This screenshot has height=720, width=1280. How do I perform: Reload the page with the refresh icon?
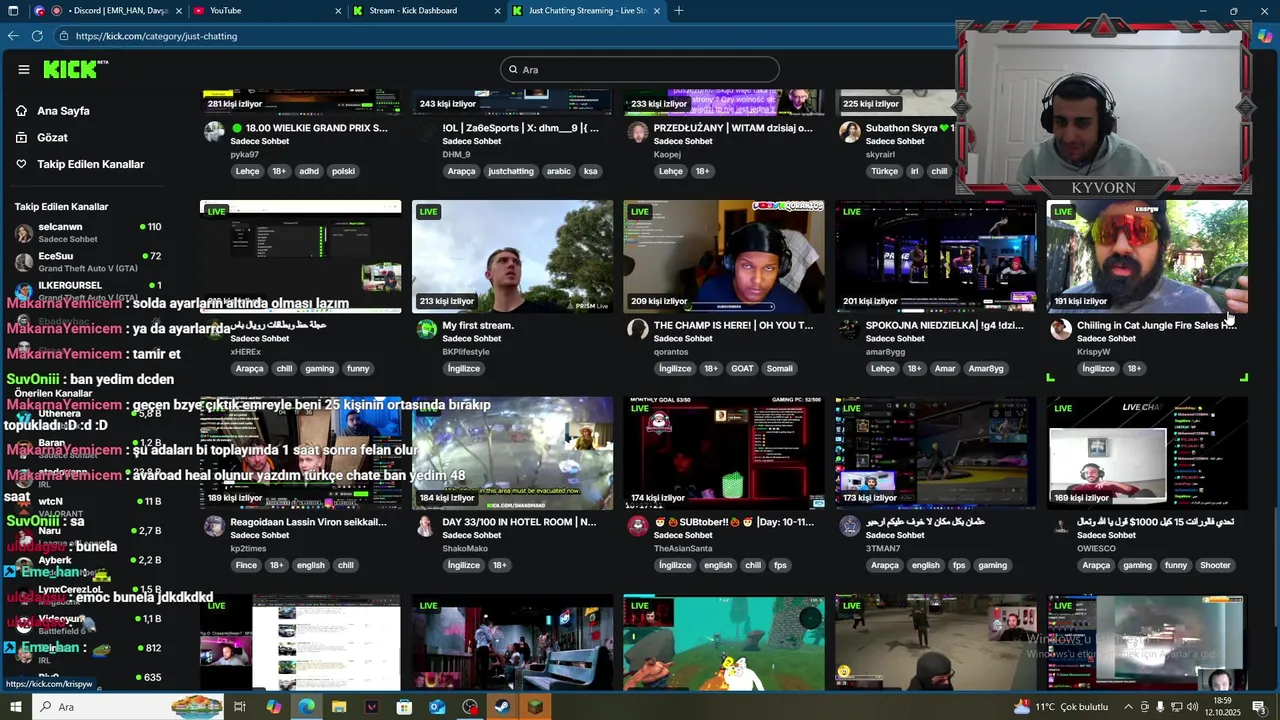(x=37, y=36)
